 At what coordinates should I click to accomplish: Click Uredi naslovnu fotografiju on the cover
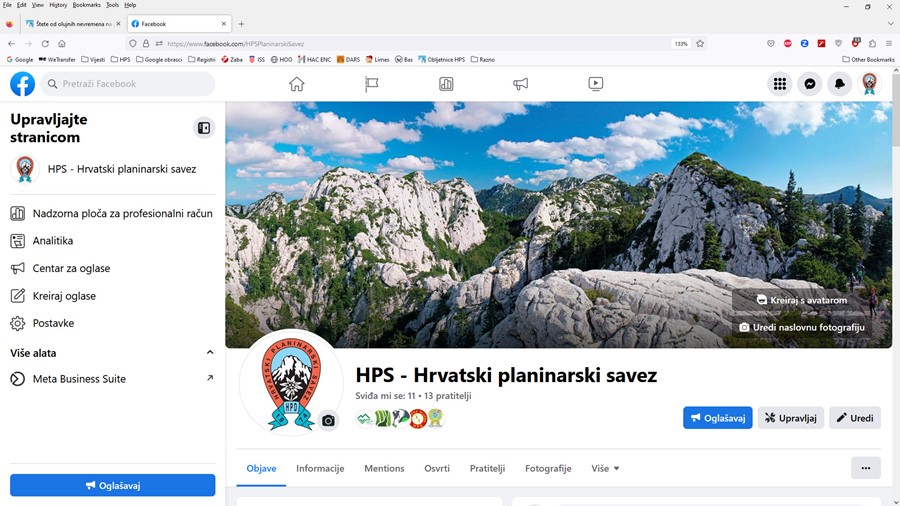[801, 327]
